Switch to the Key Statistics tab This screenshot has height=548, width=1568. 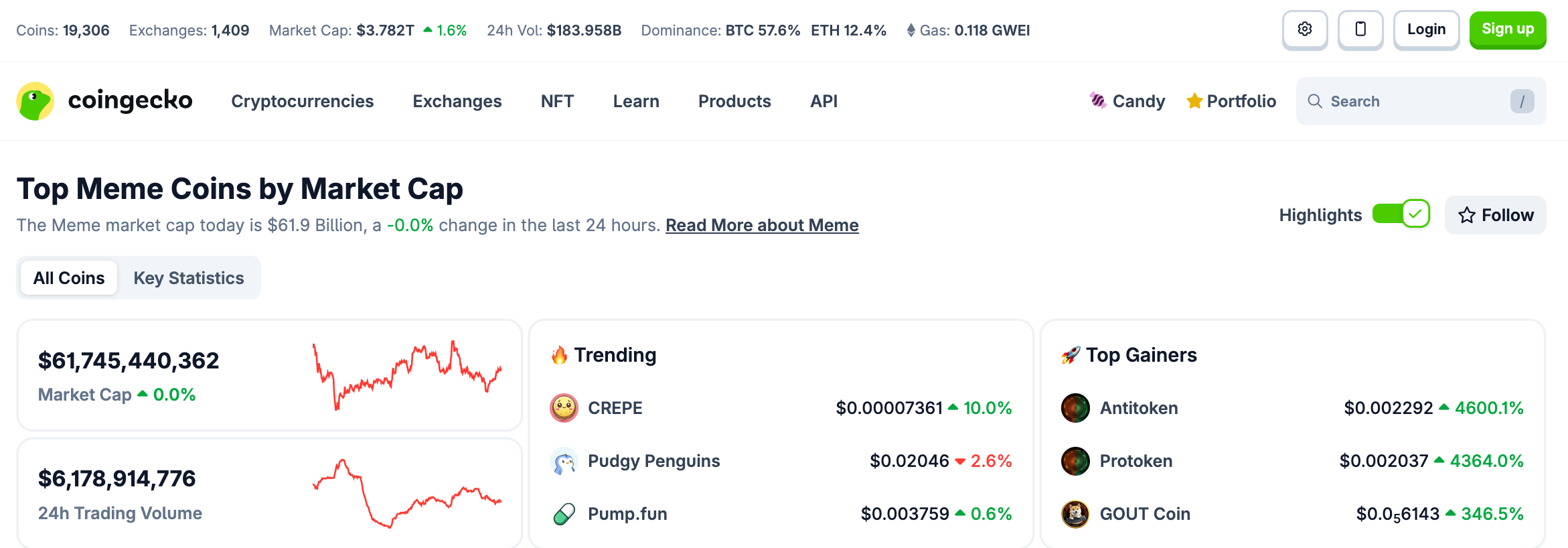(189, 278)
